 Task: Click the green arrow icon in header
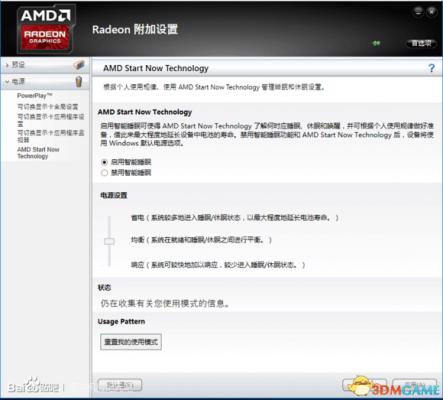pos(376,43)
